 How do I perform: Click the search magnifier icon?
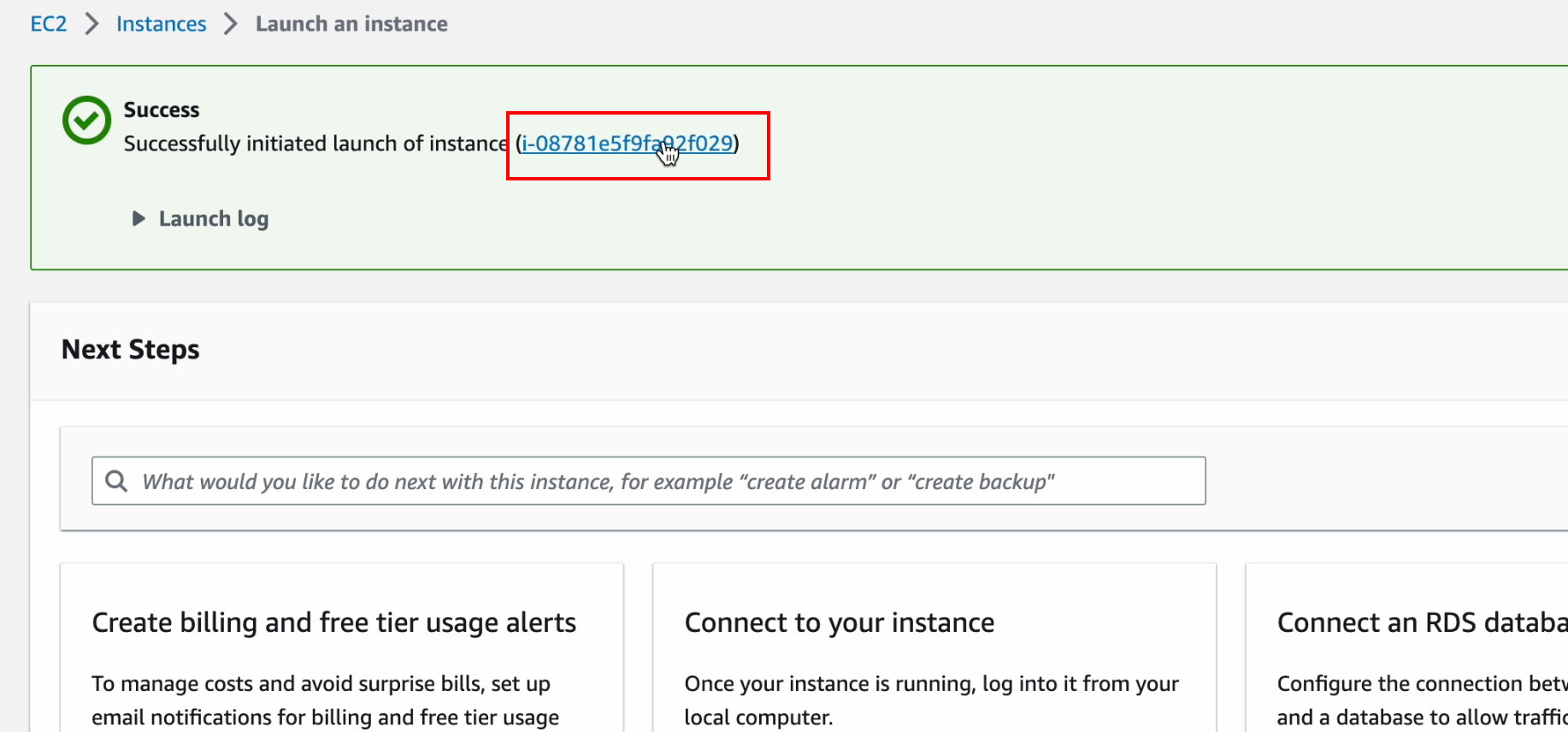point(116,481)
